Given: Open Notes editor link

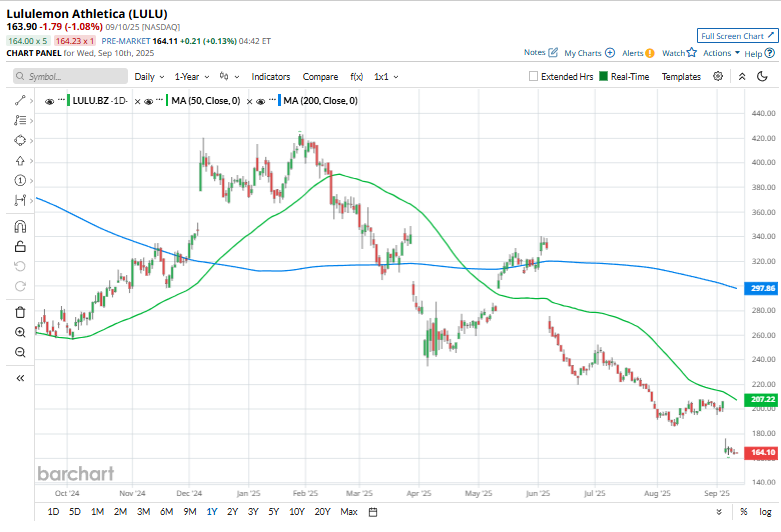Looking at the screenshot, I should (541, 52).
